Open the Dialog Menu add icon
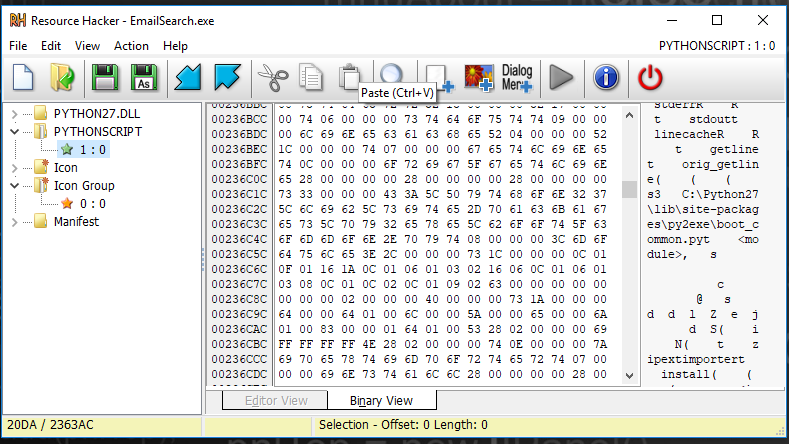Image resolution: width=789 pixels, height=444 pixels. coord(517,78)
